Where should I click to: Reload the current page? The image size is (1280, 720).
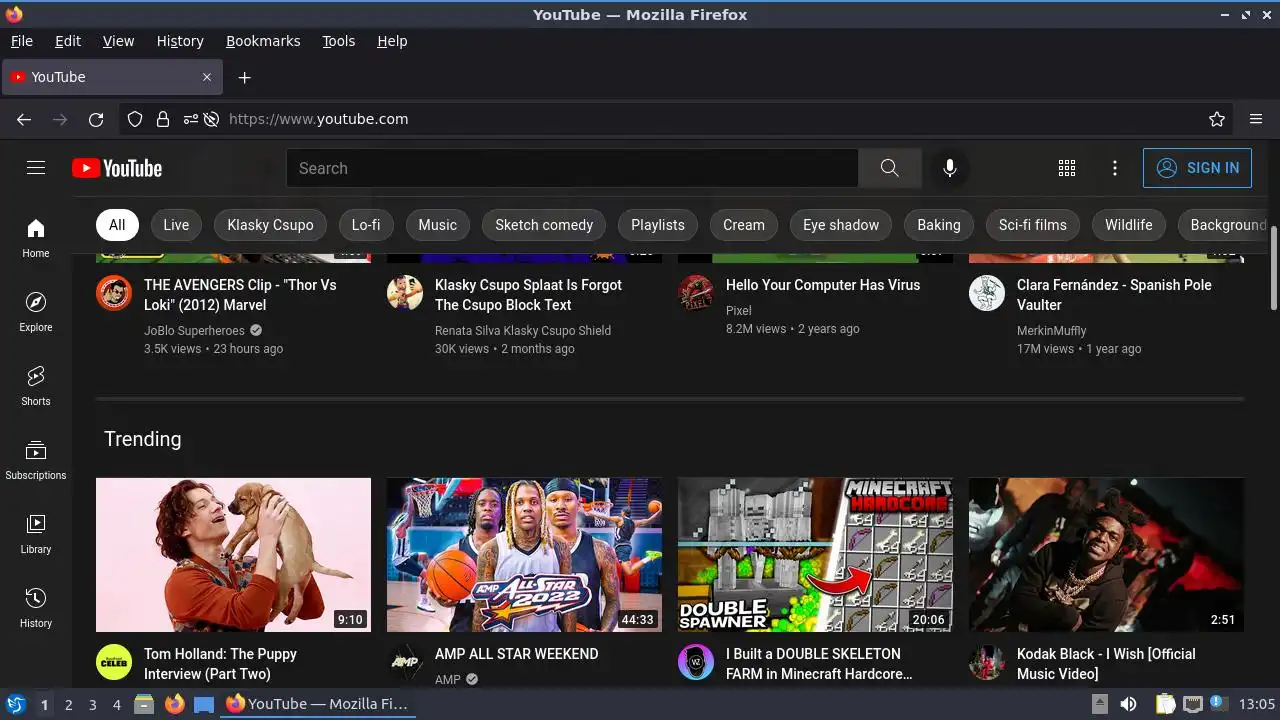point(96,119)
